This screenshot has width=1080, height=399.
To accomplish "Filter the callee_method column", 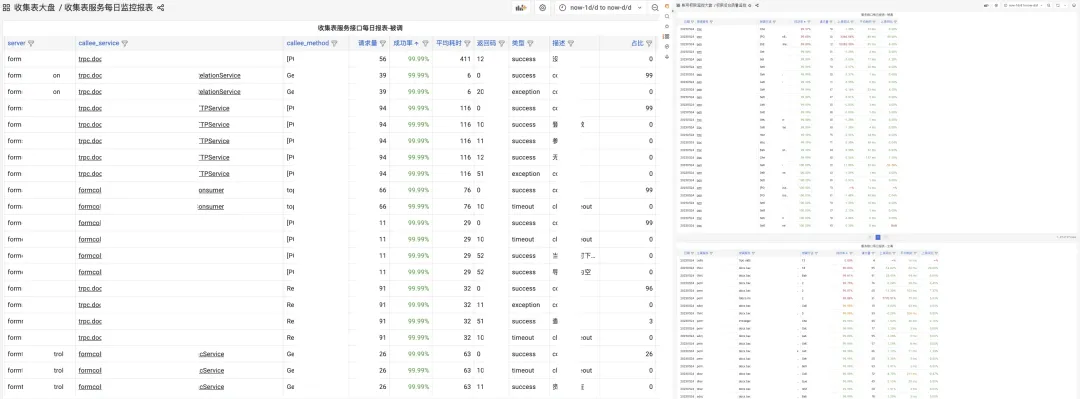I will pos(334,43).
